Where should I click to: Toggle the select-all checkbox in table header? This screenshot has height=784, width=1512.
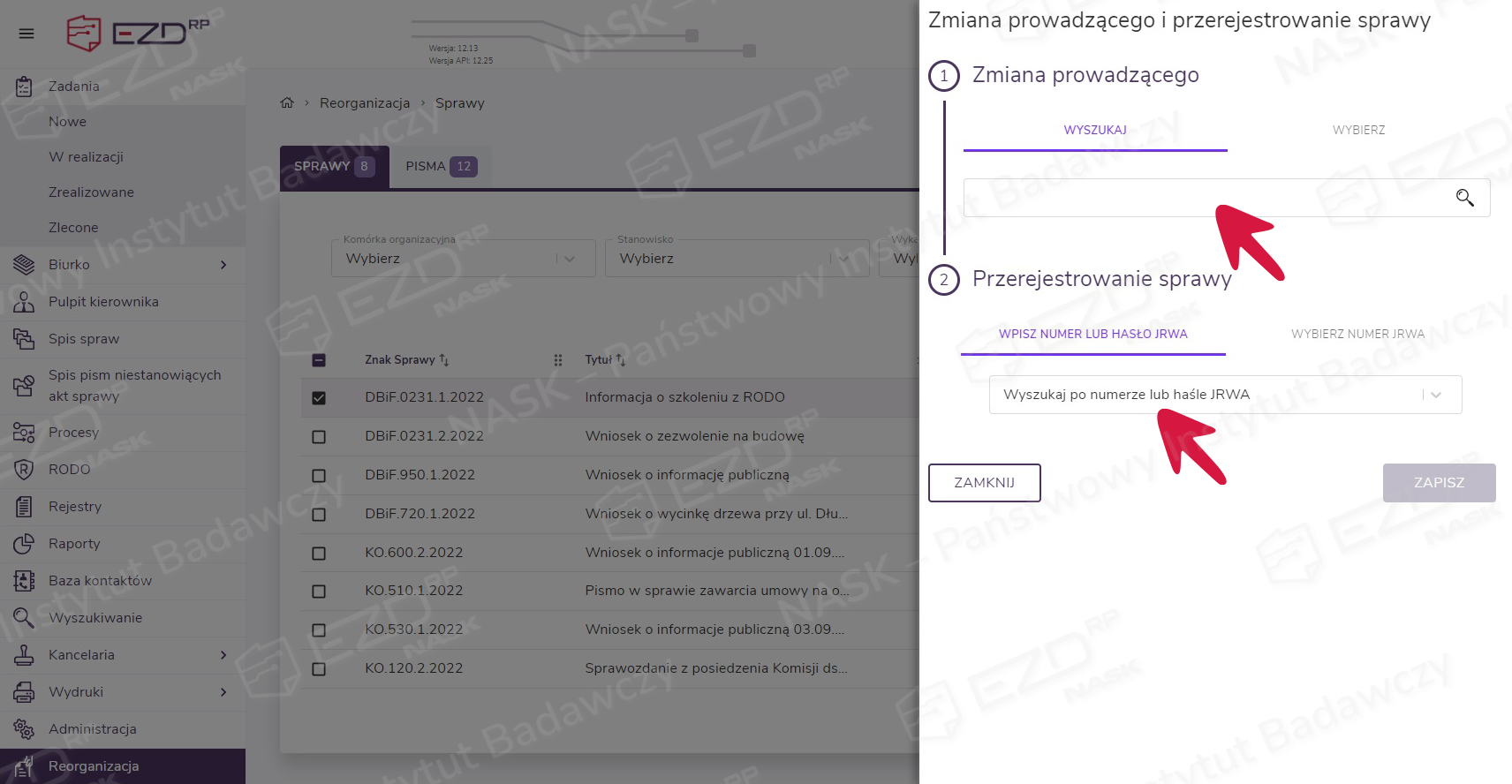coord(319,360)
